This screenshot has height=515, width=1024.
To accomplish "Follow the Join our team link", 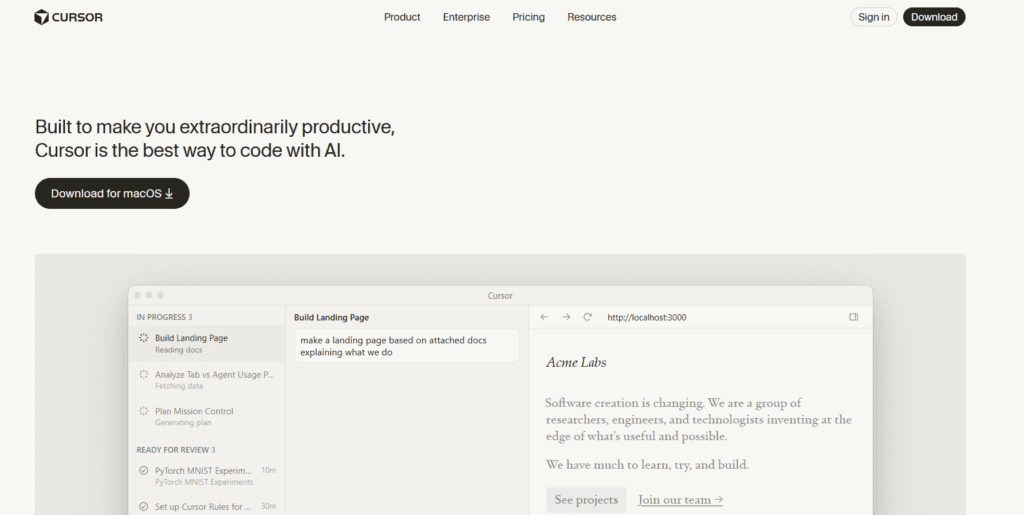I will click(680, 500).
